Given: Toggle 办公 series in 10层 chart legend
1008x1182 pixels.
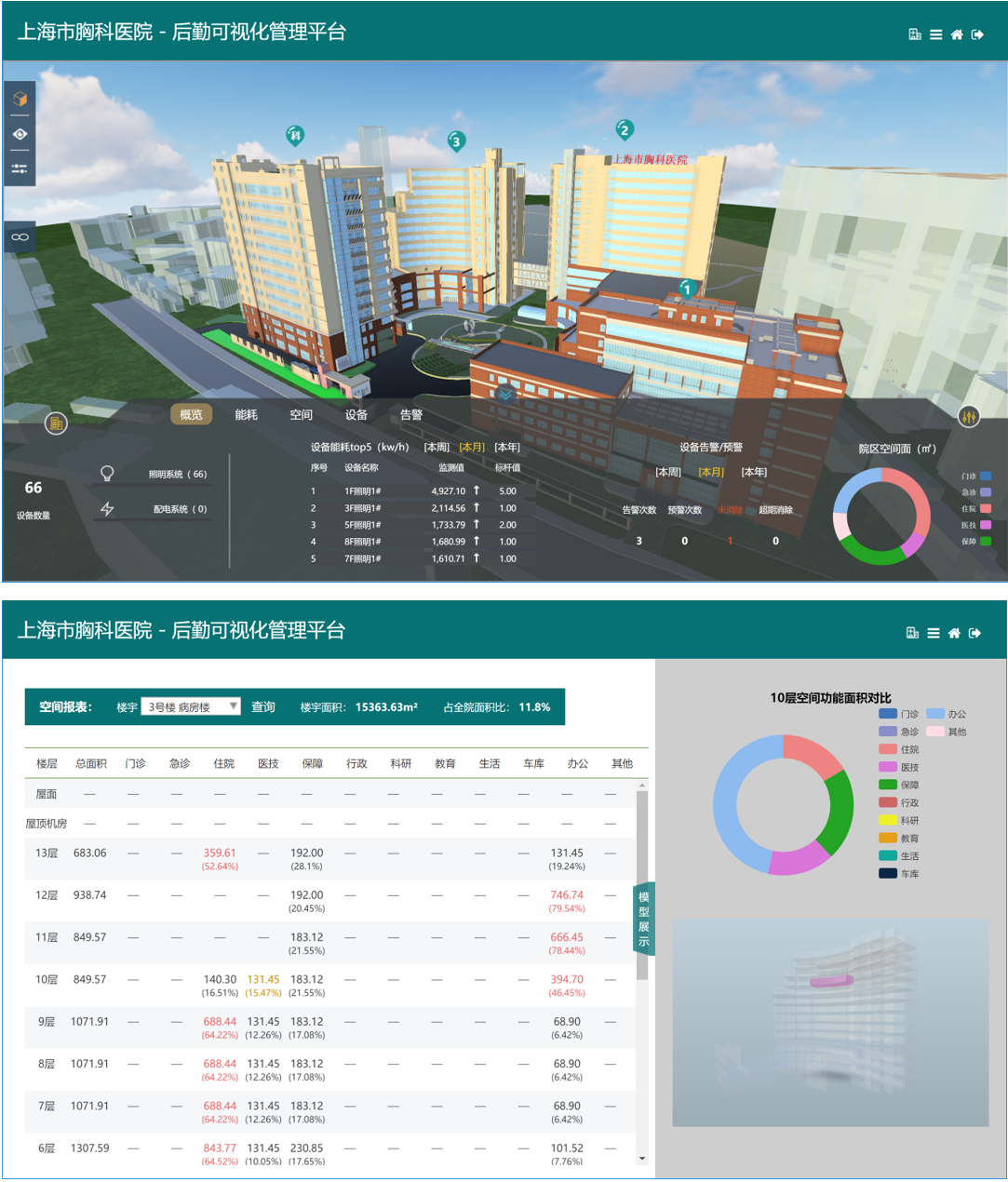Looking at the screenshot, I should (934, 714).
